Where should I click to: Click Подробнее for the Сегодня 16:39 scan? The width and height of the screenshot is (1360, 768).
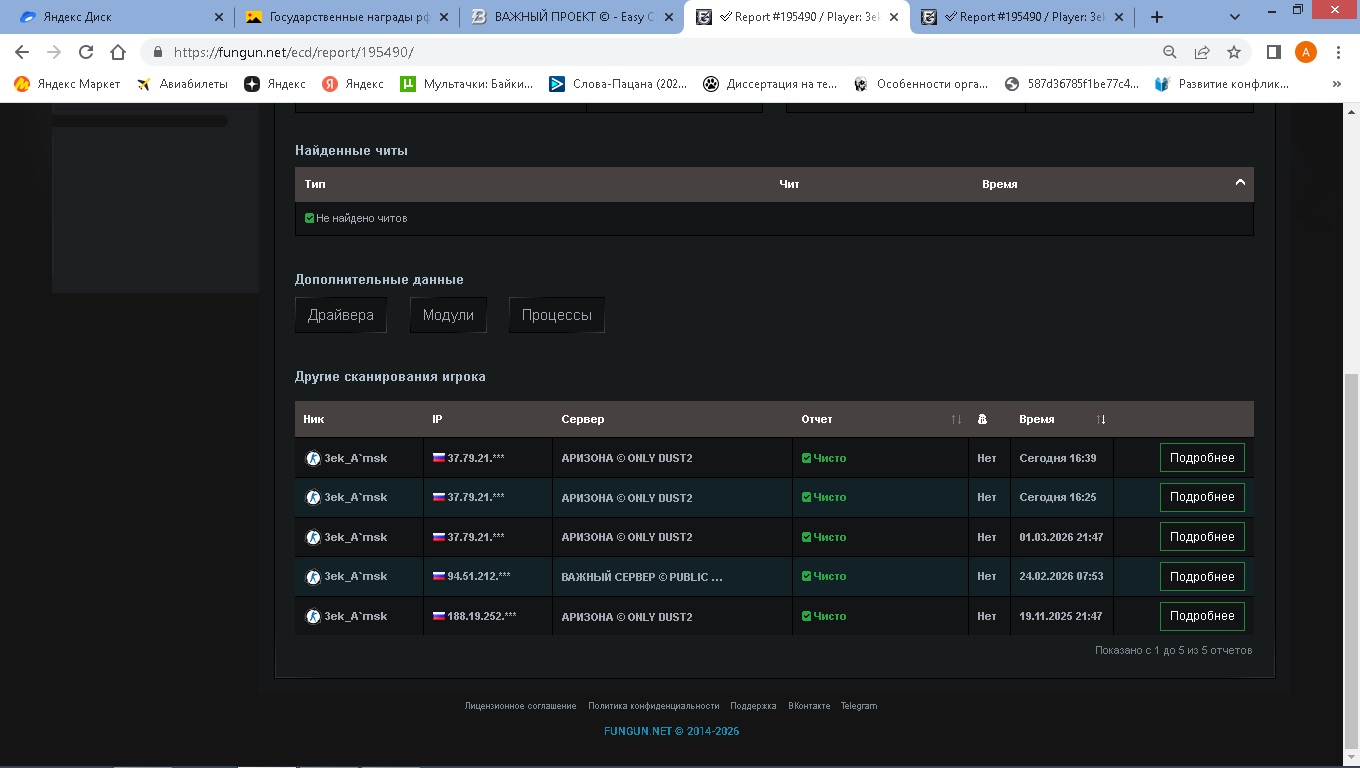1201,458
